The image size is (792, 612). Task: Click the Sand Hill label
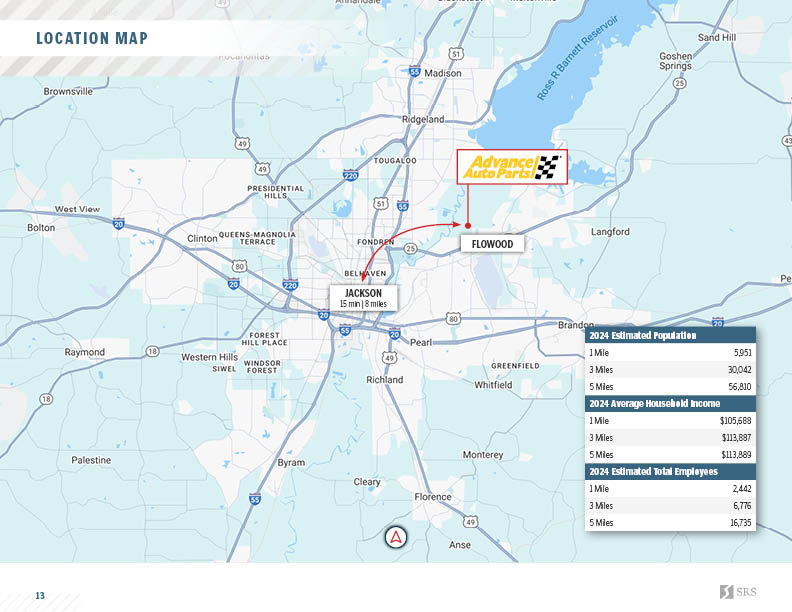point(717,37)
